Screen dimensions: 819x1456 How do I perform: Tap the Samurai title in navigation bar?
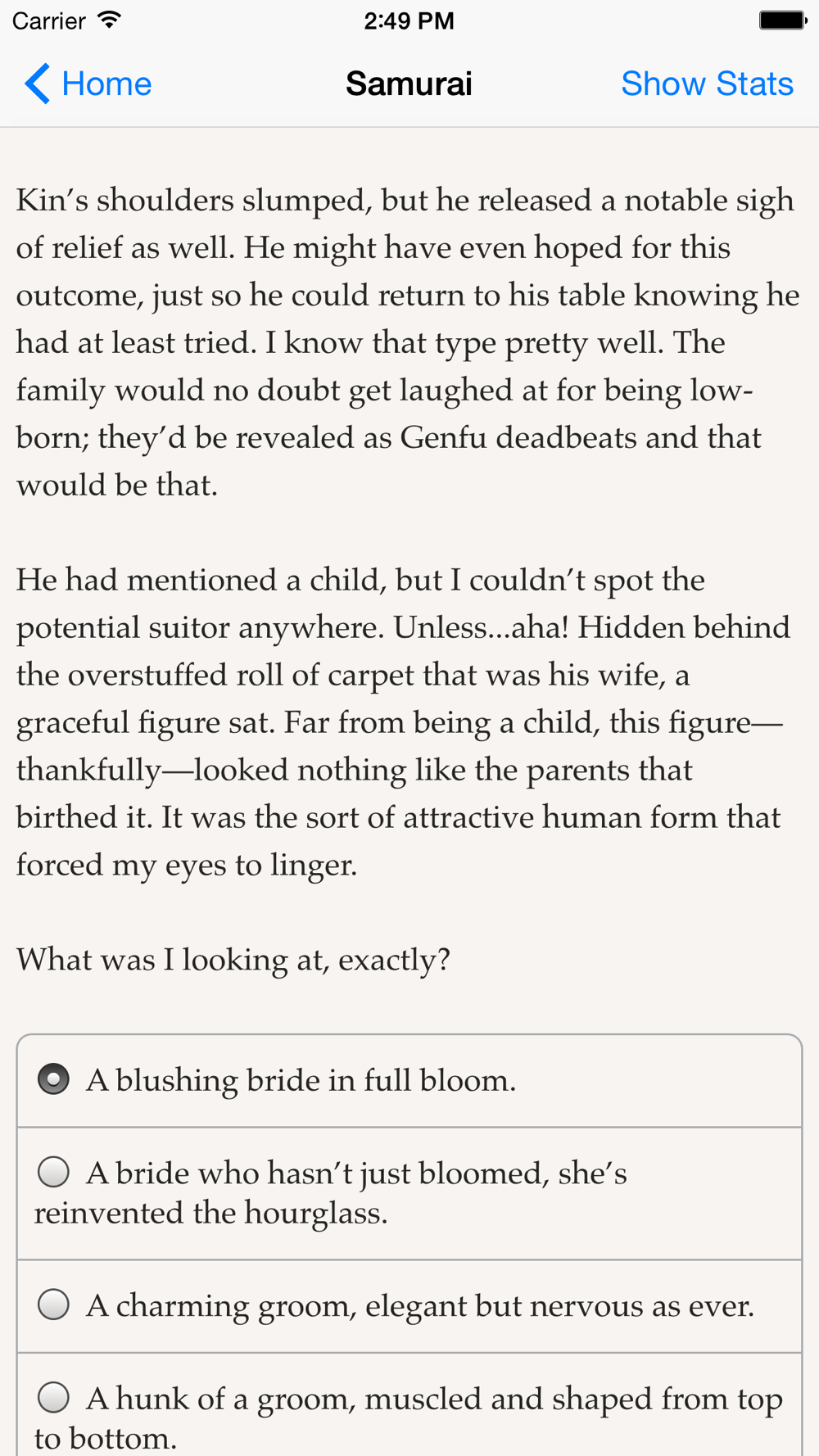click(409, 84)
